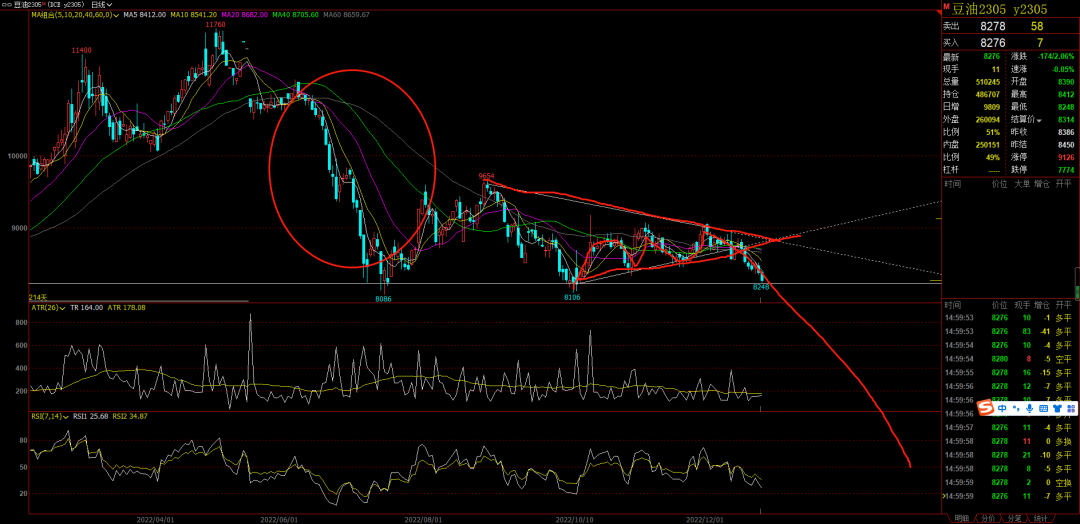Click the 214天 day count label
The width and height of the screenshot is (1080, 524).
[36, 297]
